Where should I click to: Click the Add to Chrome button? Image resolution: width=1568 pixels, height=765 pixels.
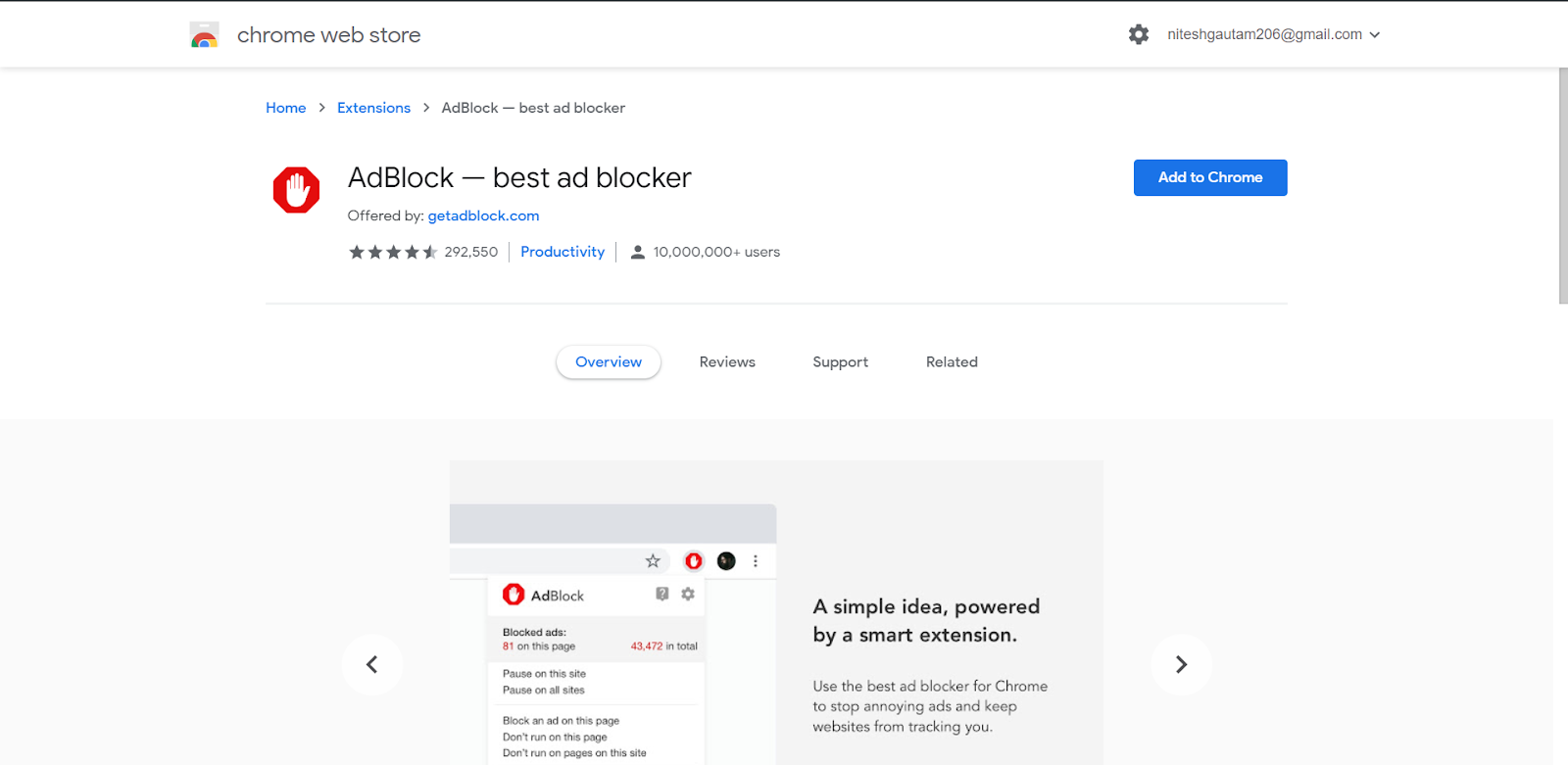pos(1210,177)
